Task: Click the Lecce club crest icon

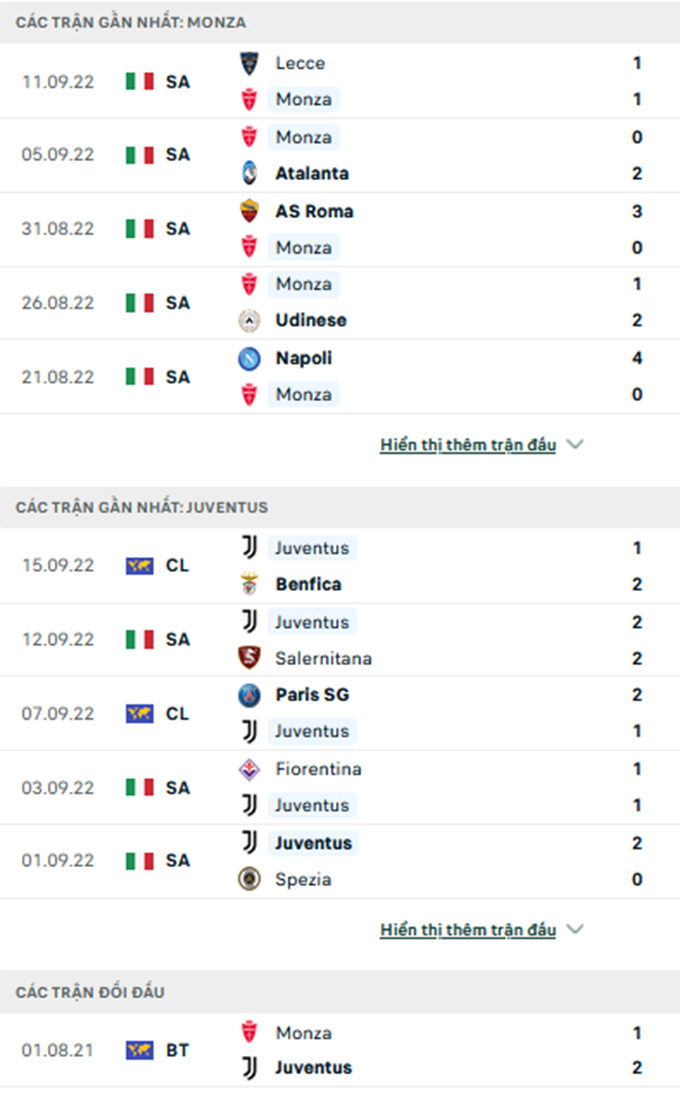Action: tap(249, 63)
